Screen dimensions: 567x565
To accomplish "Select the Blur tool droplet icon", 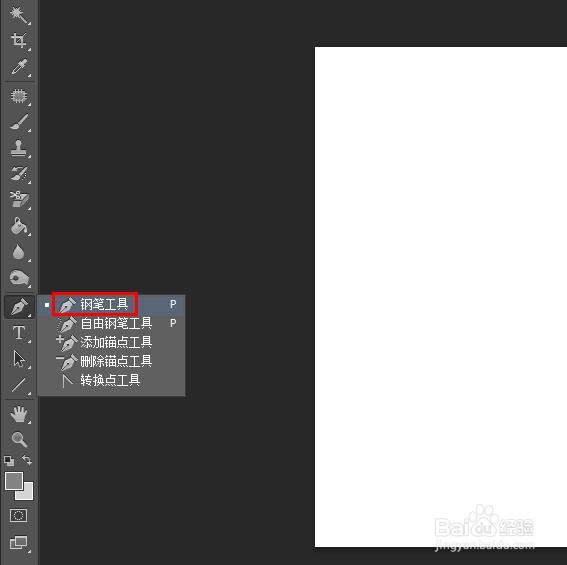I will tap(19, 252).
